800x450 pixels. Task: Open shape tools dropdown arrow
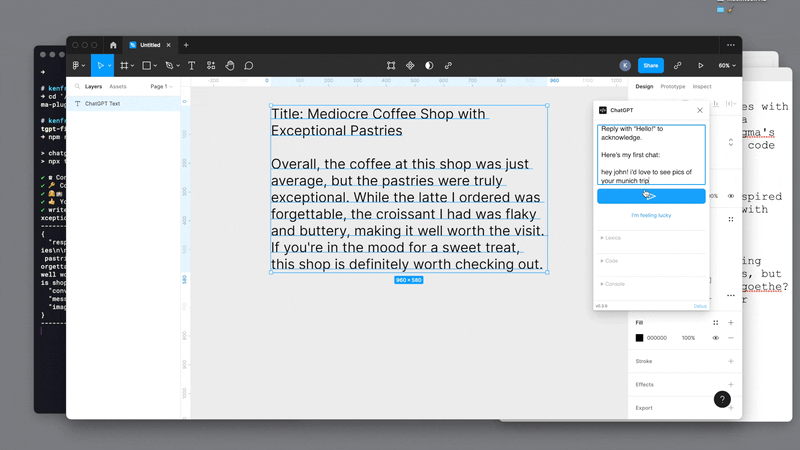coord(155,66)
